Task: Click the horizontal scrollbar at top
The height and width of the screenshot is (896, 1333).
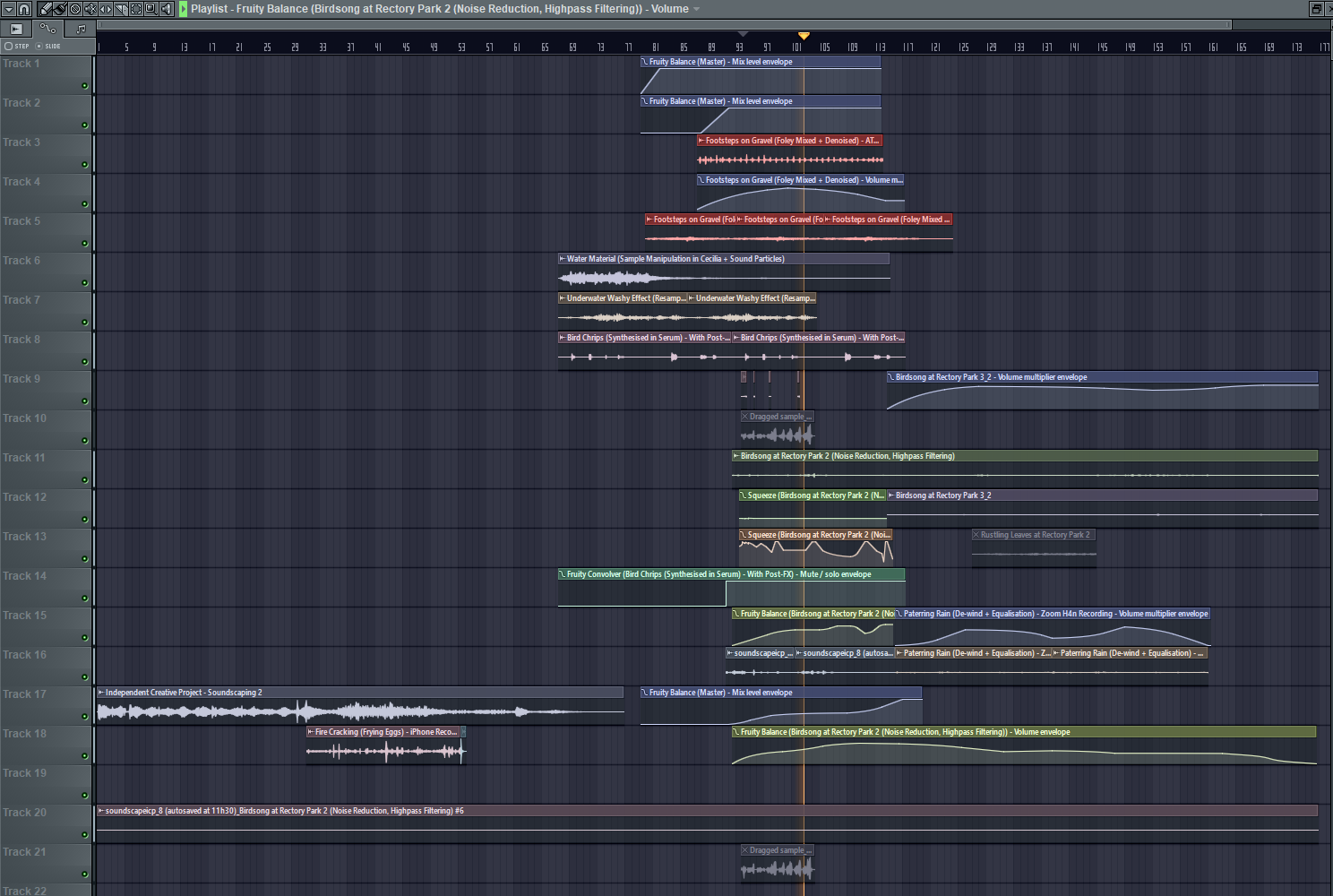Action: click(663, 25)
